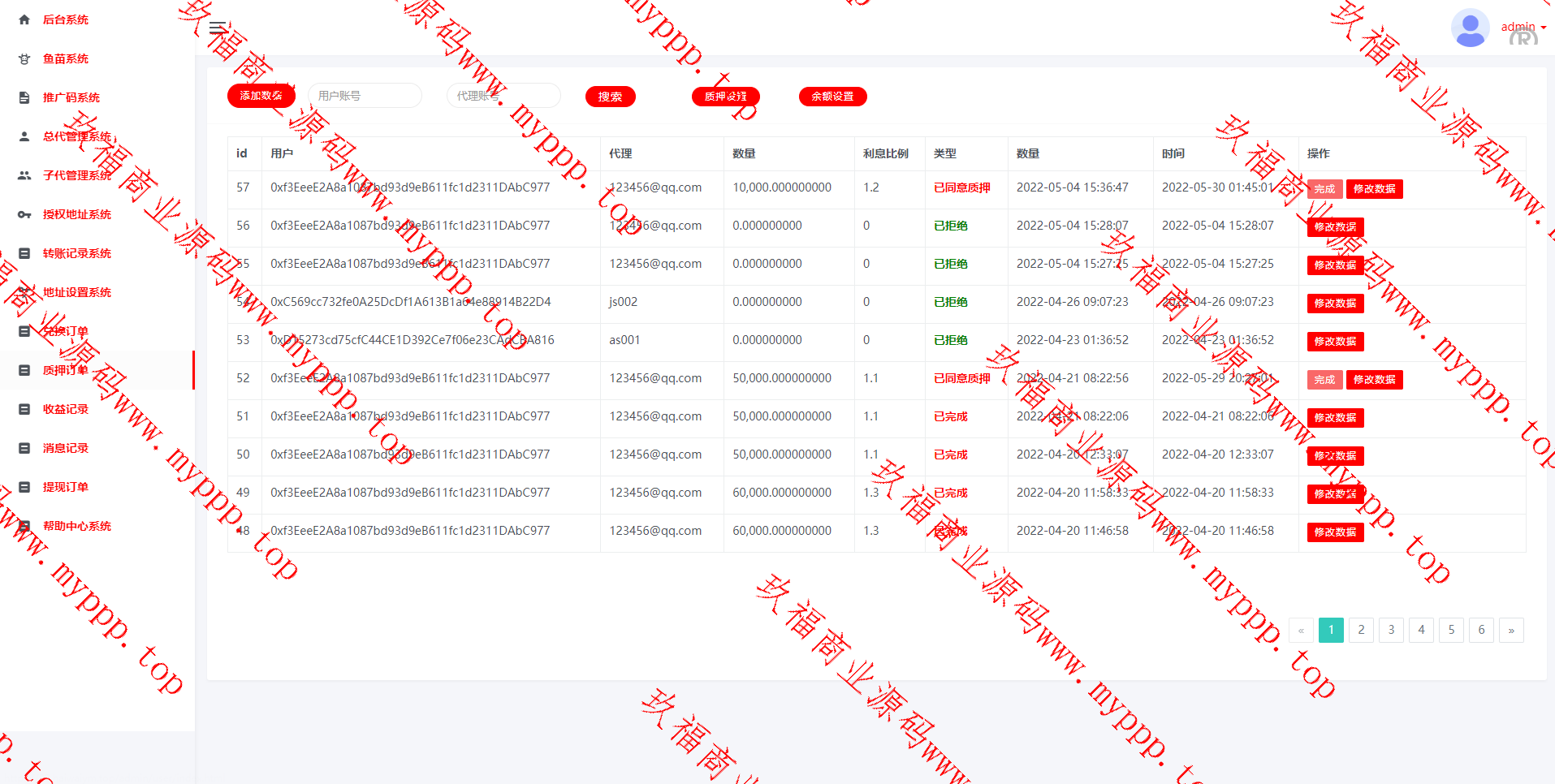Click the document icon beside 推广码系统
1555x784 pixels.
24,97
